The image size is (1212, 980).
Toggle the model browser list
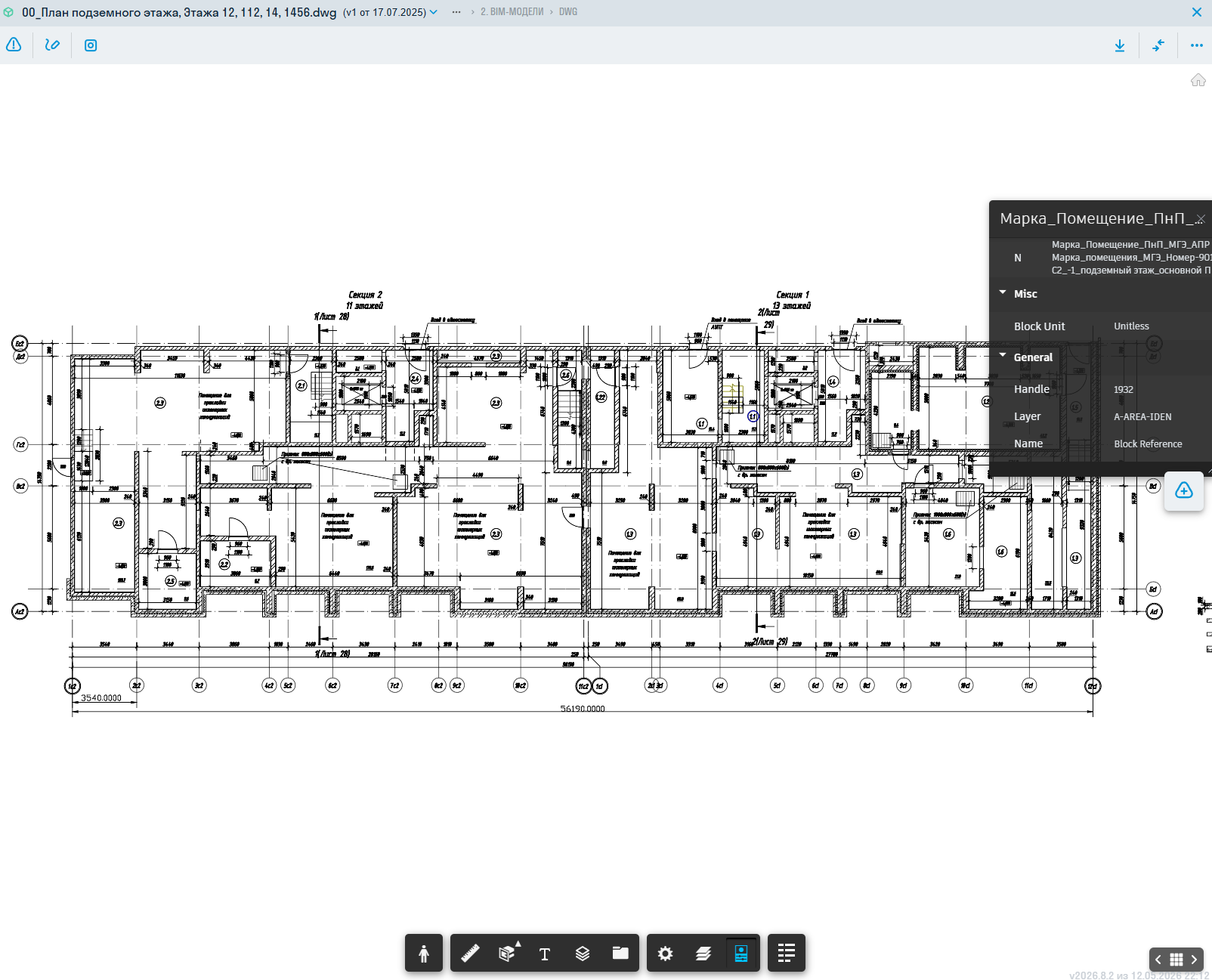[787, 954]
